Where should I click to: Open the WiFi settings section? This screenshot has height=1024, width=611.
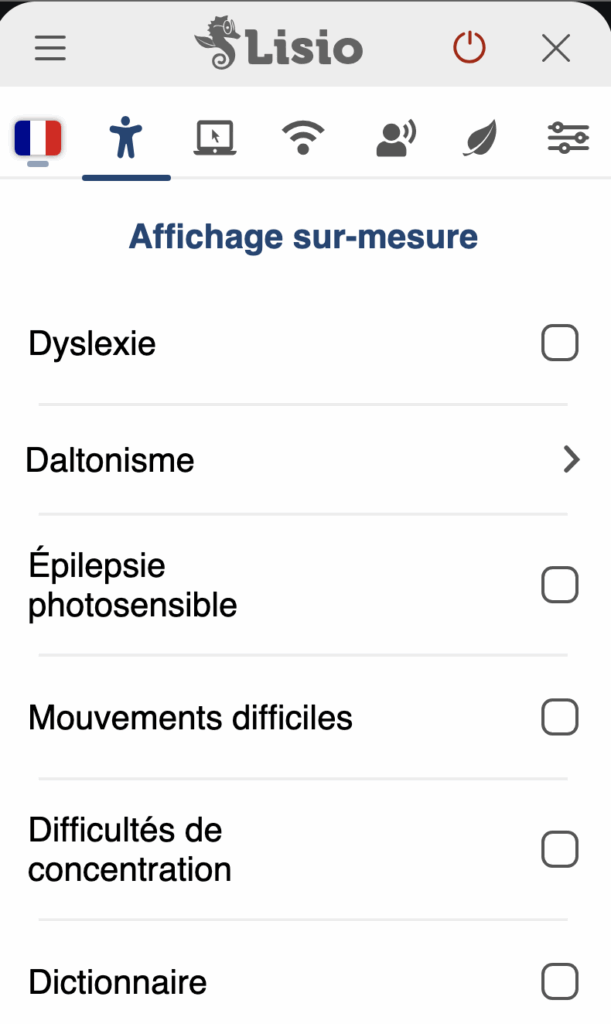302,138
